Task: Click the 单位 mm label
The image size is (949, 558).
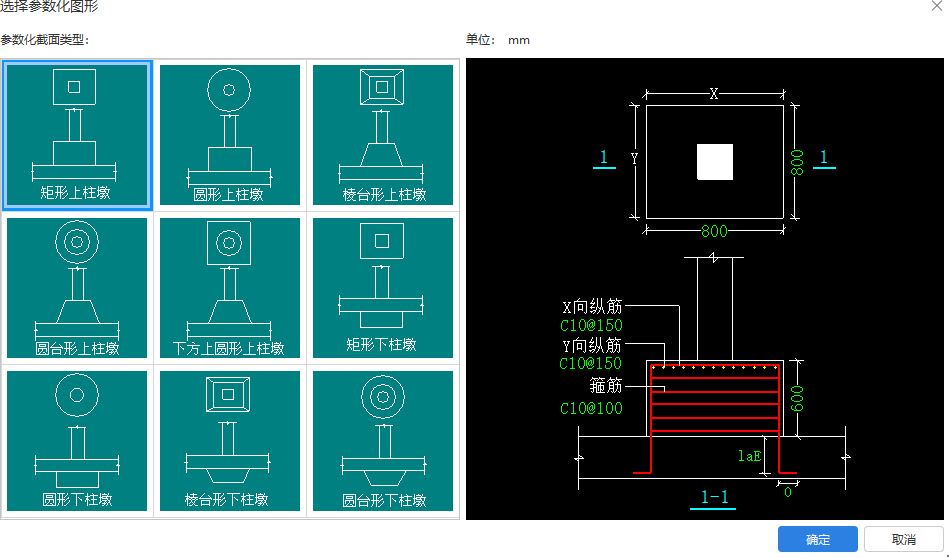Action: tap(498, 40)
